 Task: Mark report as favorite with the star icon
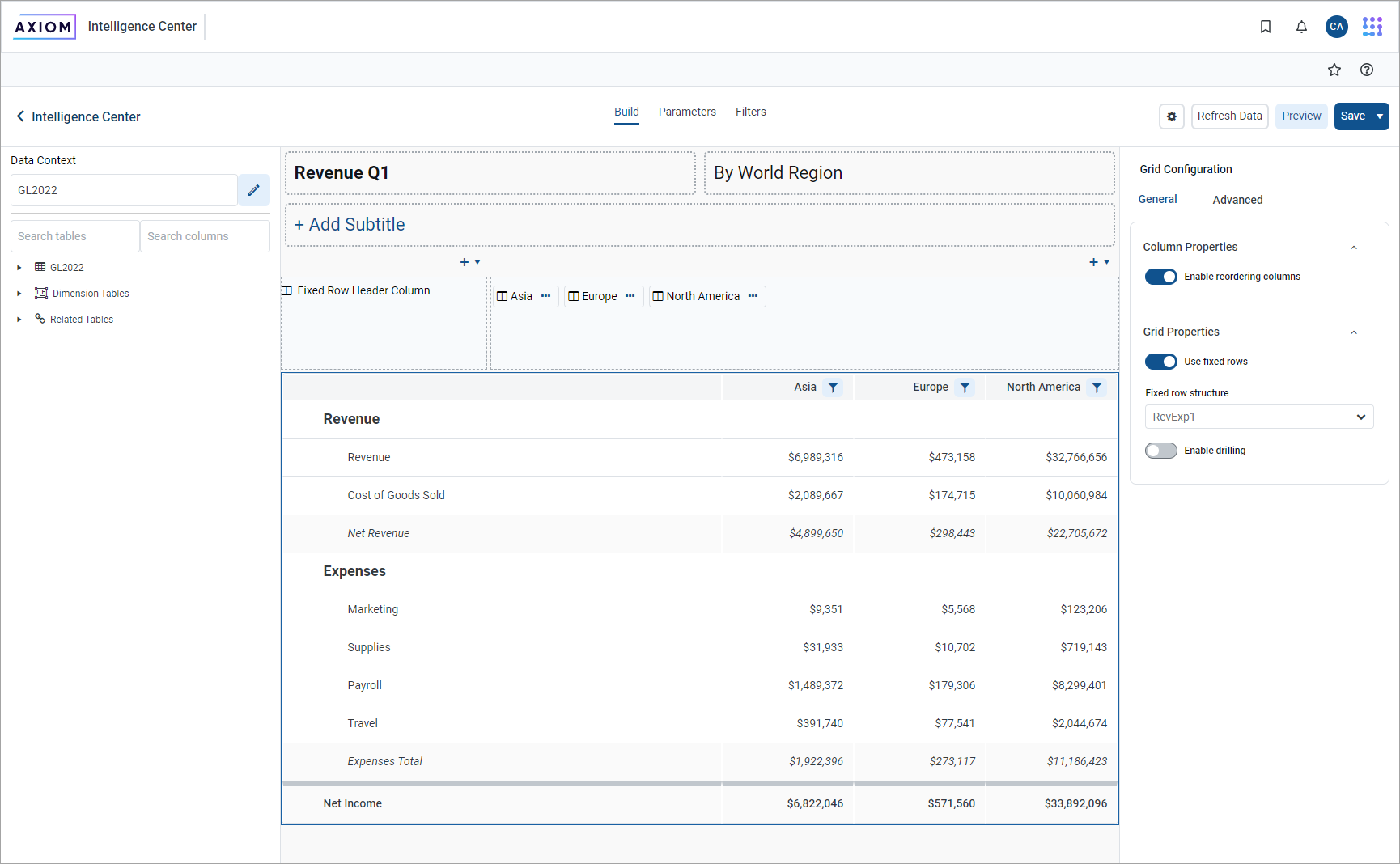click(x=1334, y=70)
